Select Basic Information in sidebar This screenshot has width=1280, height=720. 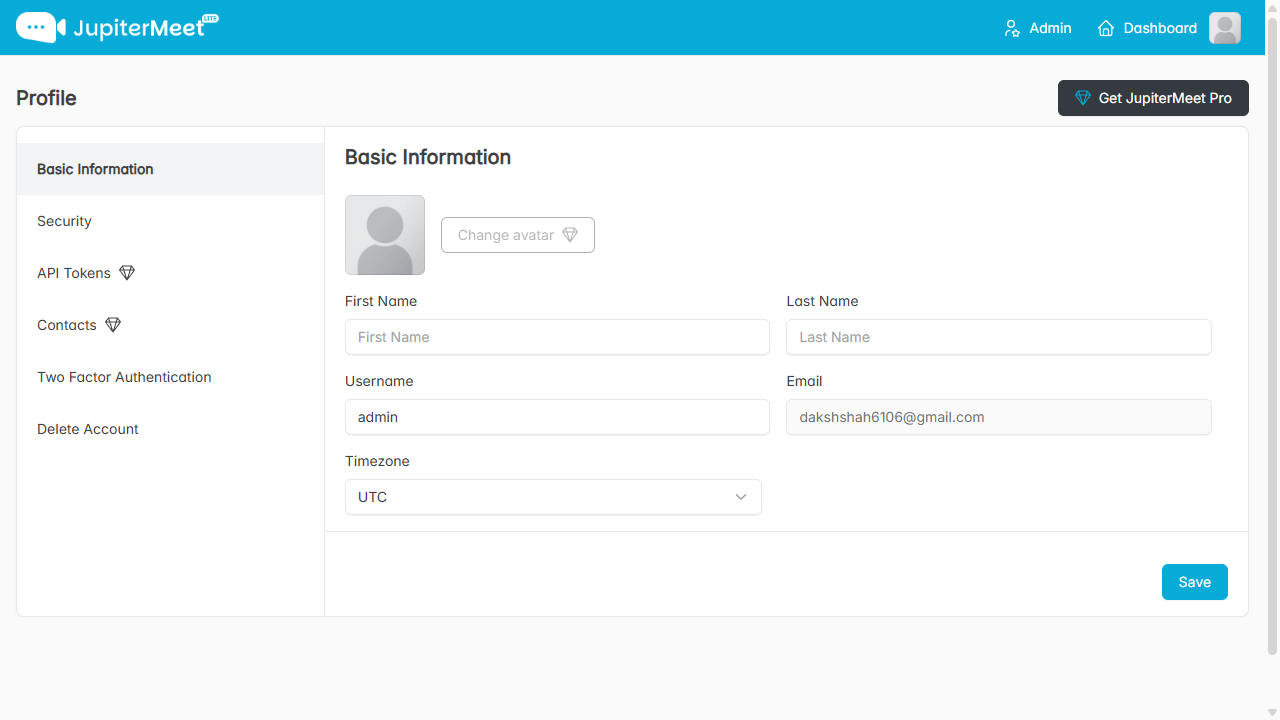point(170,169)
